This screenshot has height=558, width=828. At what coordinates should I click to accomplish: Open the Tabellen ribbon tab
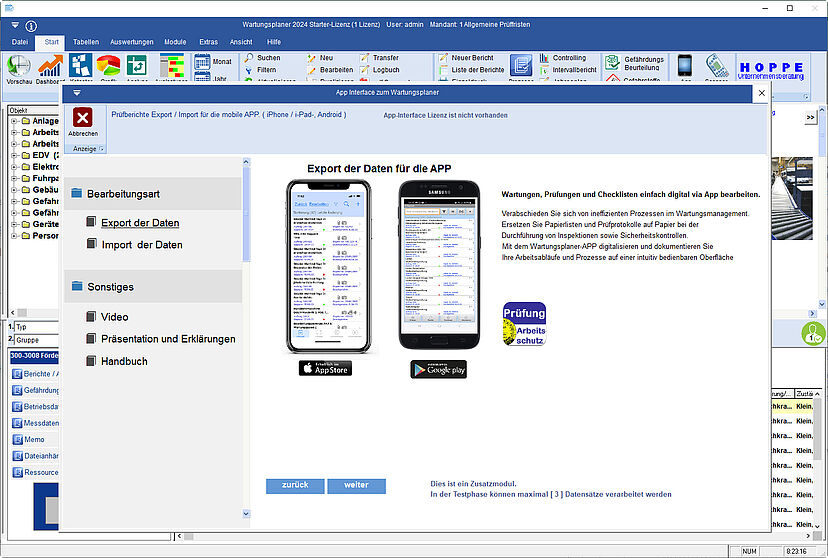coord(86,42)
